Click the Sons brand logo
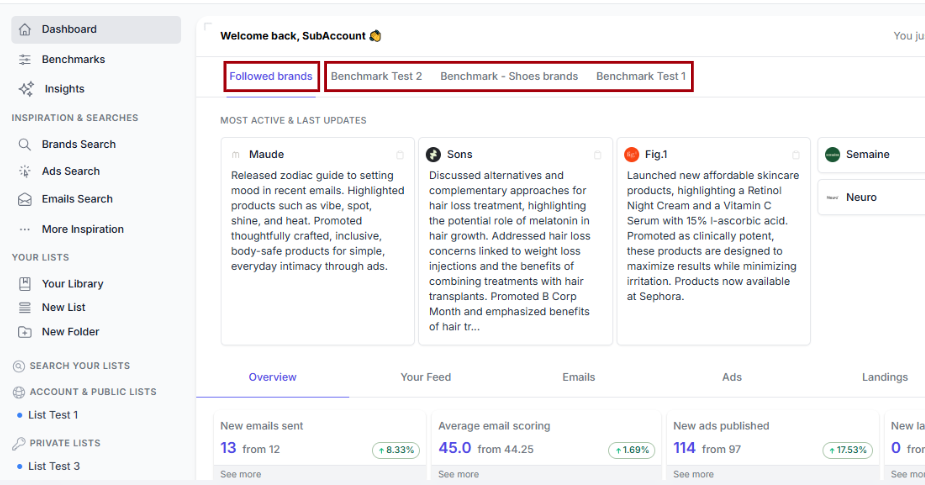This screenshot has width=925, height=485. pos(434,155)
